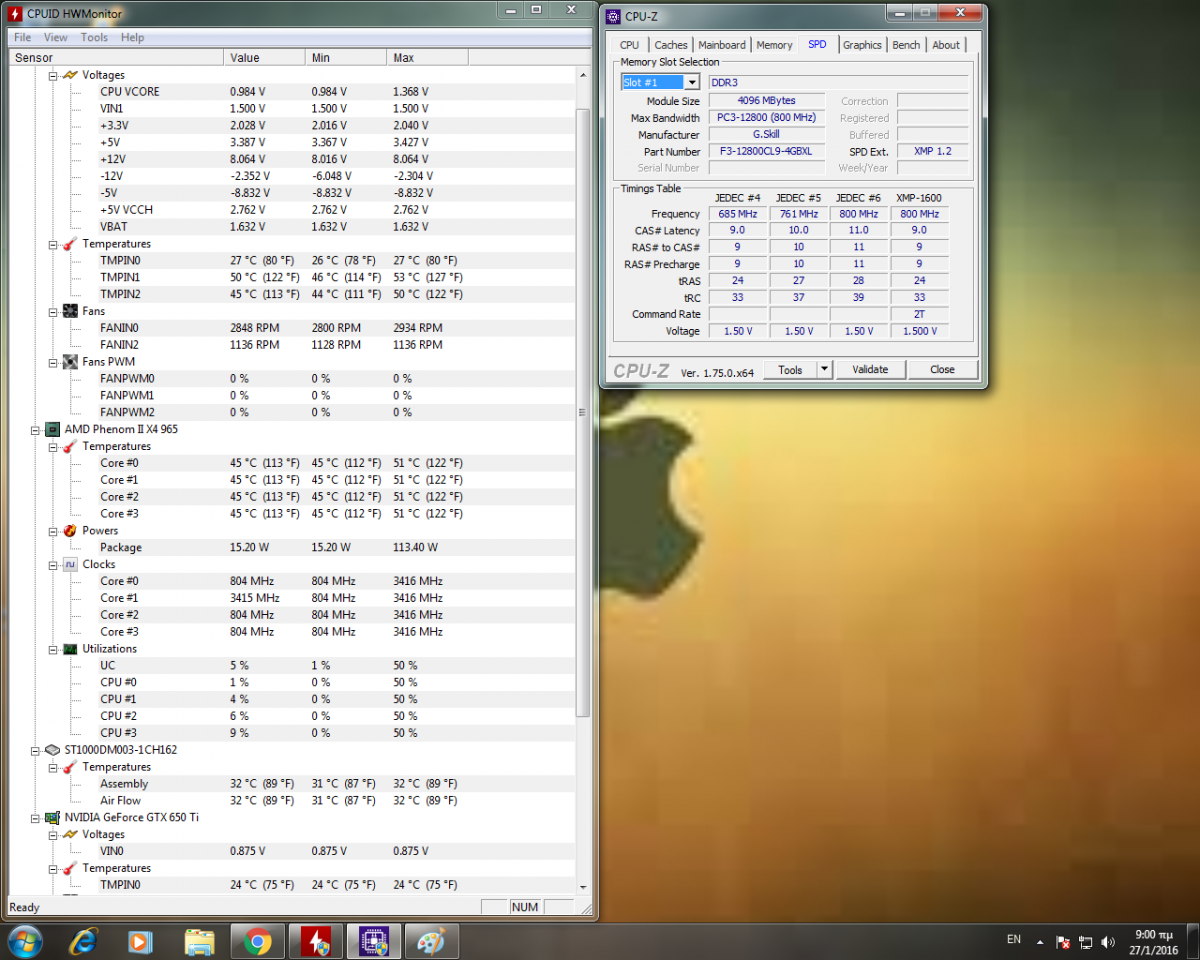
Task: Open the Help menu in HWMonitor
Action: click(x=132, y=37)
